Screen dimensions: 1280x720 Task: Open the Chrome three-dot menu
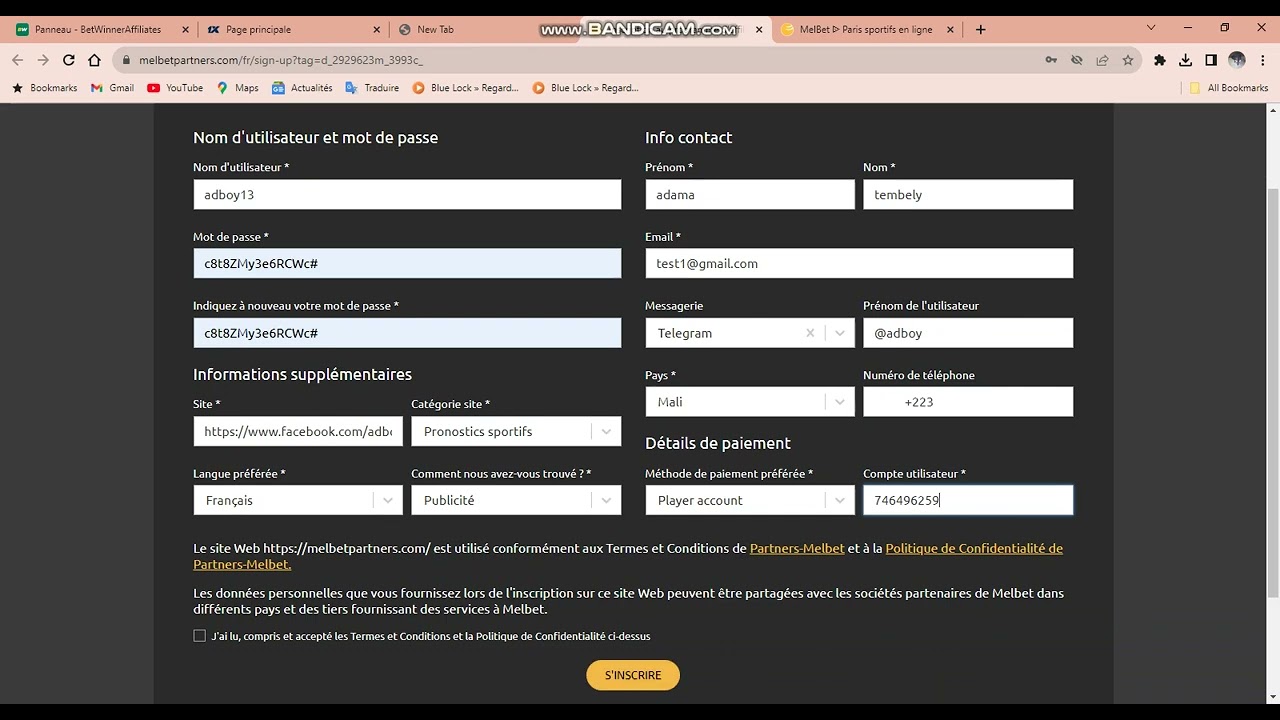point(1262,60)
